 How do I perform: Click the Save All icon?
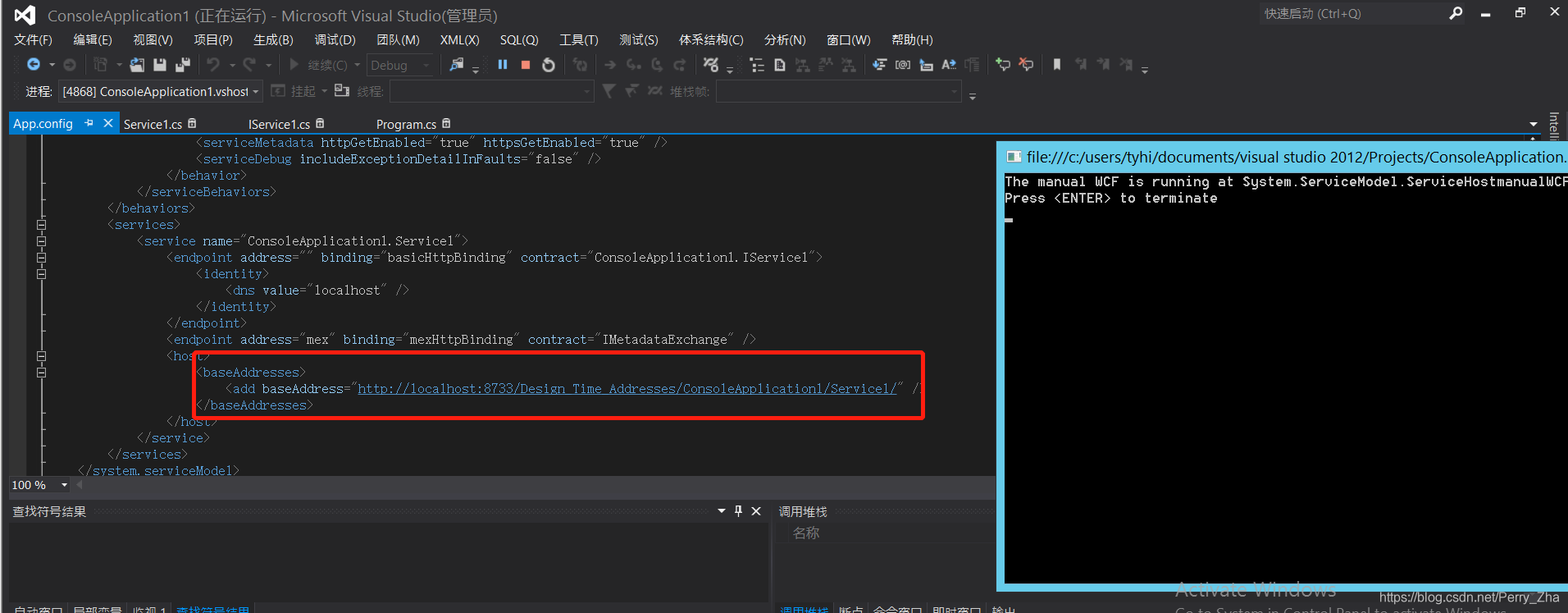click(183, 65)
